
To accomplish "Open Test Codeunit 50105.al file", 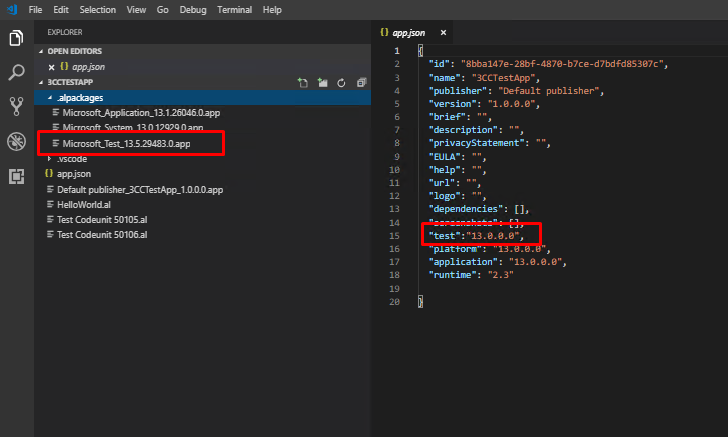I will [x=102, y=220].
